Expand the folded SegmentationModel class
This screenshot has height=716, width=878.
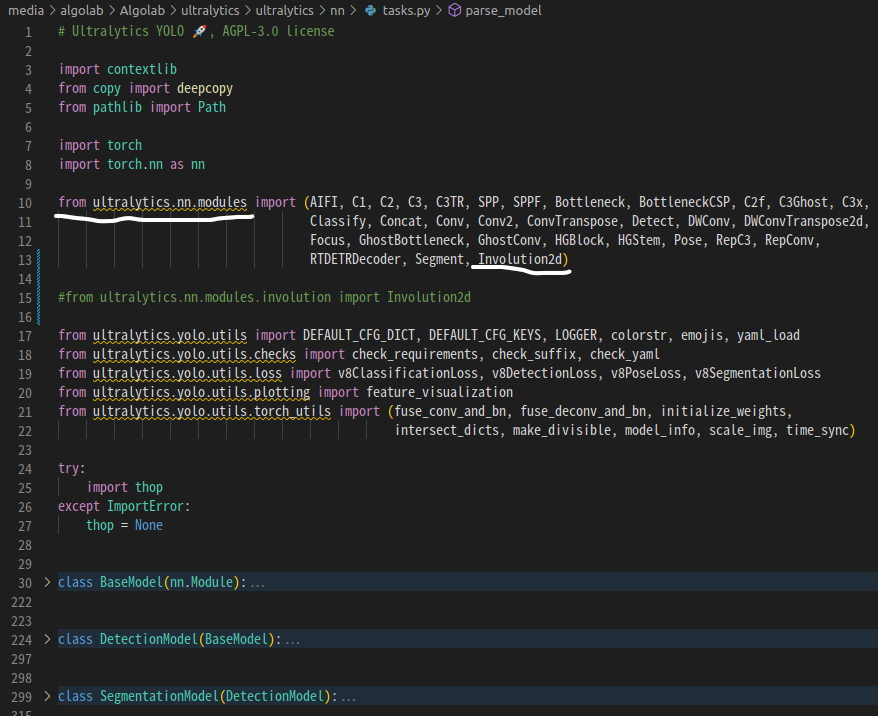(46, 695)
